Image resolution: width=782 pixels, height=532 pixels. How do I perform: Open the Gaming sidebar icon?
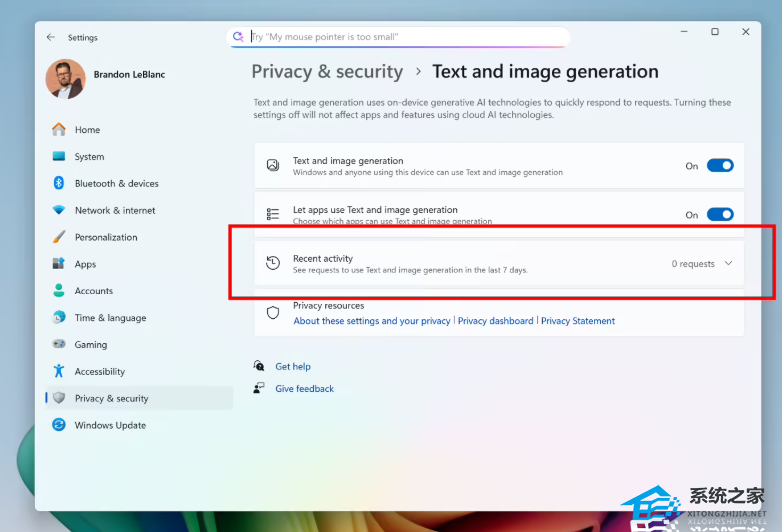click(x=59, y=345)
